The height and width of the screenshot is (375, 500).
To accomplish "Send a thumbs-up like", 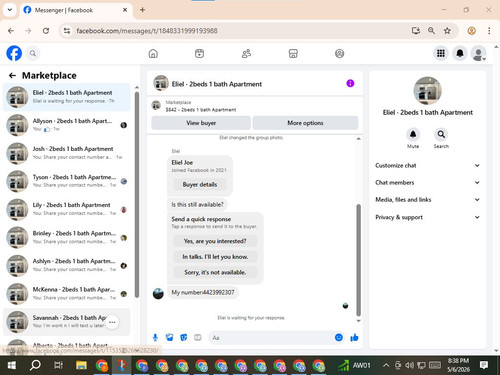I will tap(354, 338).
